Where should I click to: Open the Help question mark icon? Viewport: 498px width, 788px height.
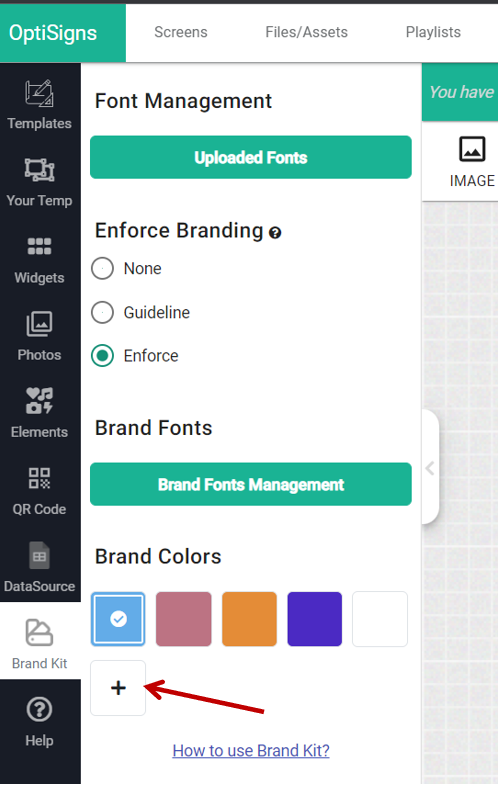(x=39, y=710)
